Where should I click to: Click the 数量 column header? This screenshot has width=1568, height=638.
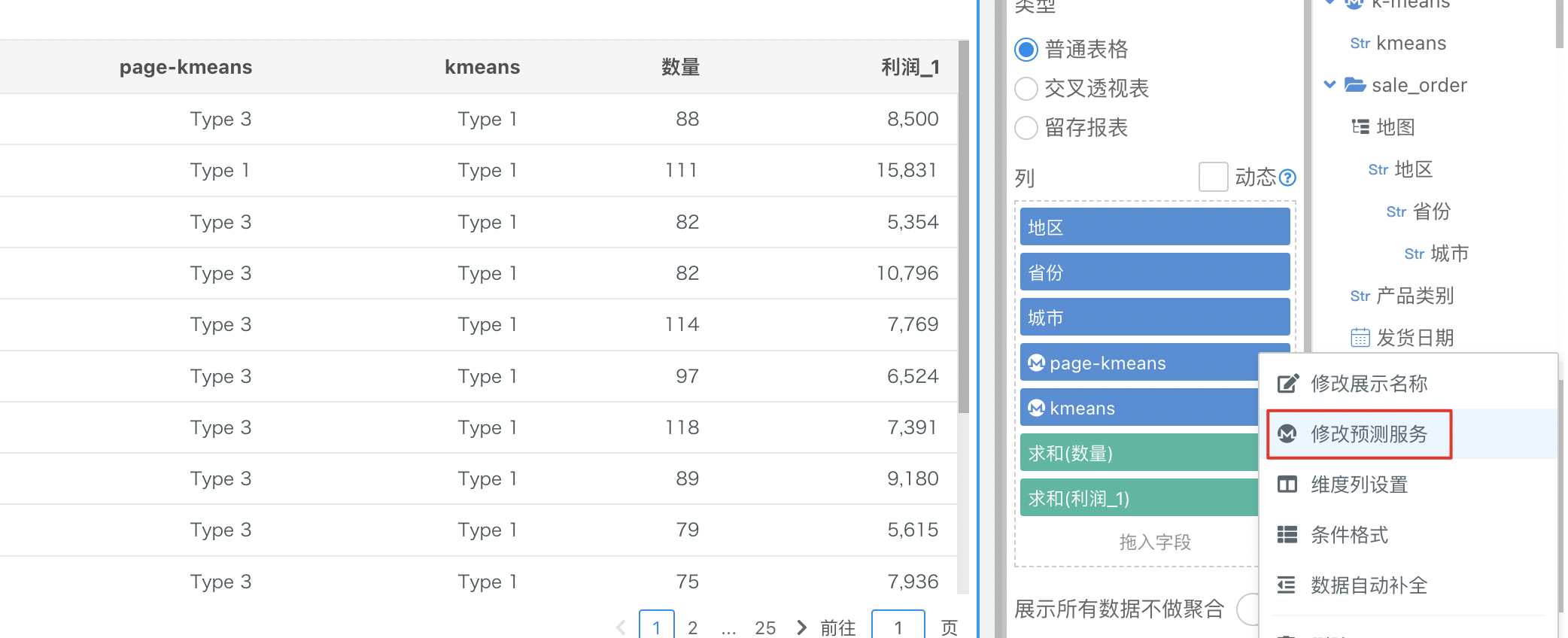[x=681, y=67]
